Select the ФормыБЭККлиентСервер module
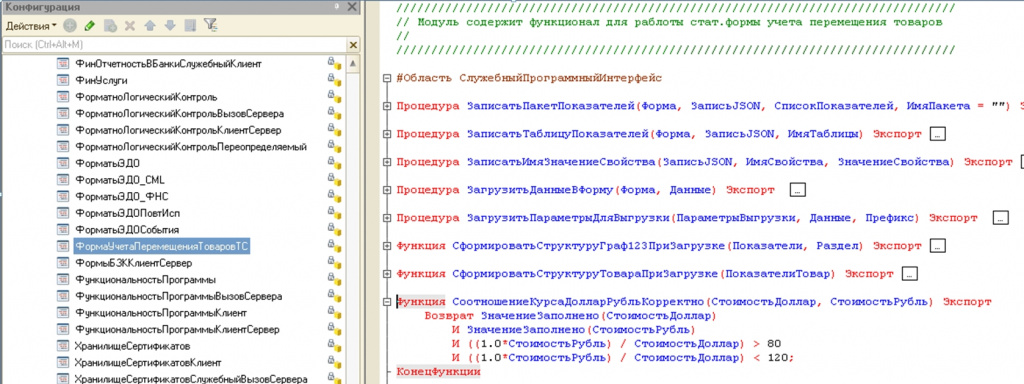 pos(134,263)
